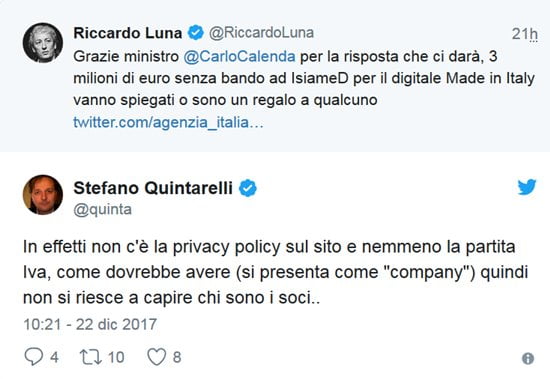Click the reply count 4
This screenshot has width=550, height=379.
click(54, 358)
